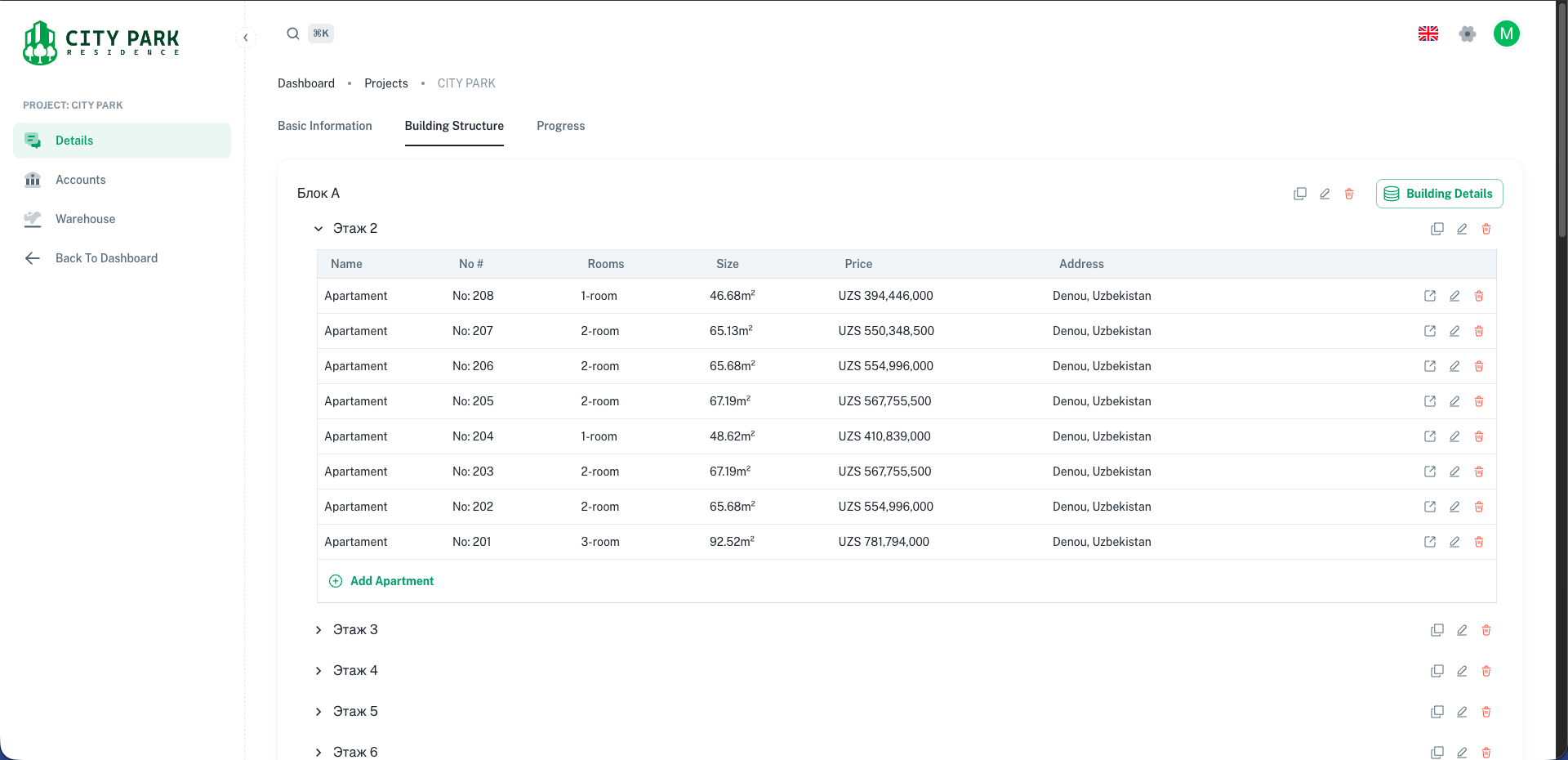
Task: Open the Warehouse sidebar item
Action: [85, 219]
